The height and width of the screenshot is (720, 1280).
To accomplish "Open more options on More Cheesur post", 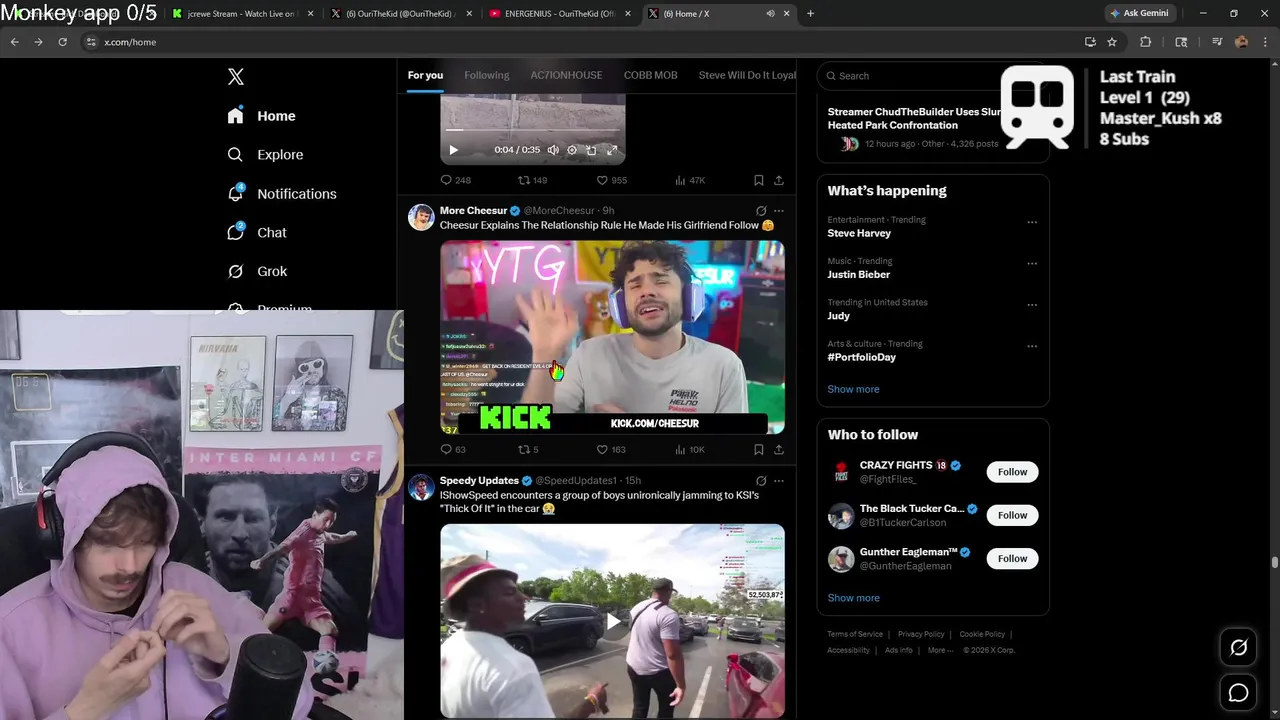I will (779, 211).
